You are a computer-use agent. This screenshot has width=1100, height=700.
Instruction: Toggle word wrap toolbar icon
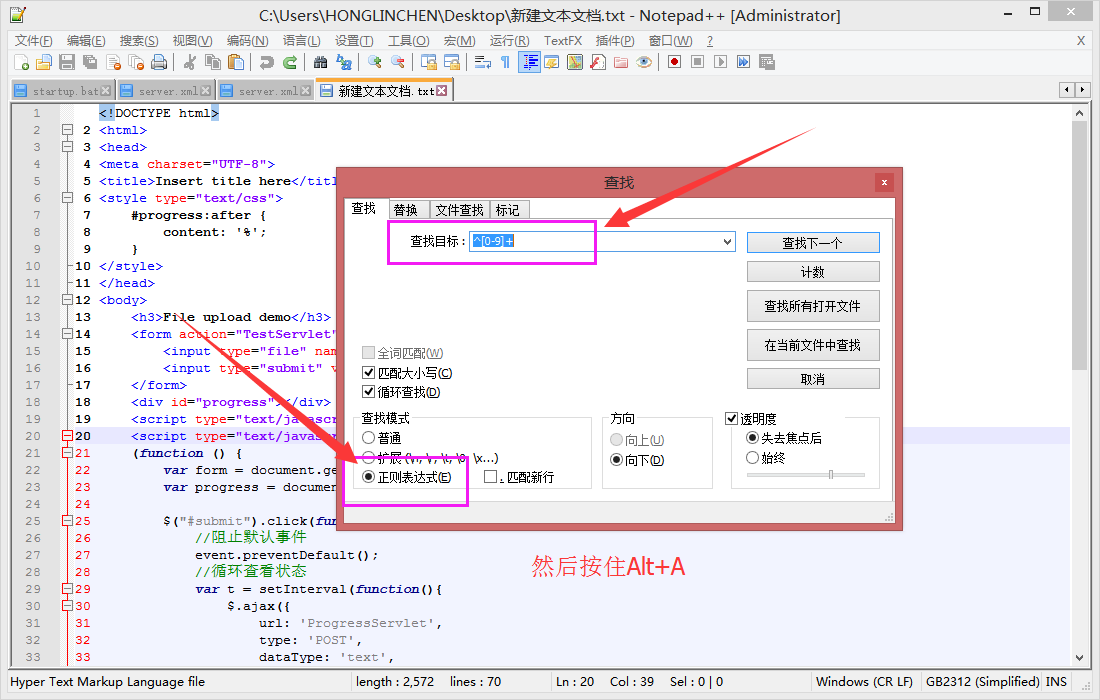pyautogui.click(x=483, y=62)
